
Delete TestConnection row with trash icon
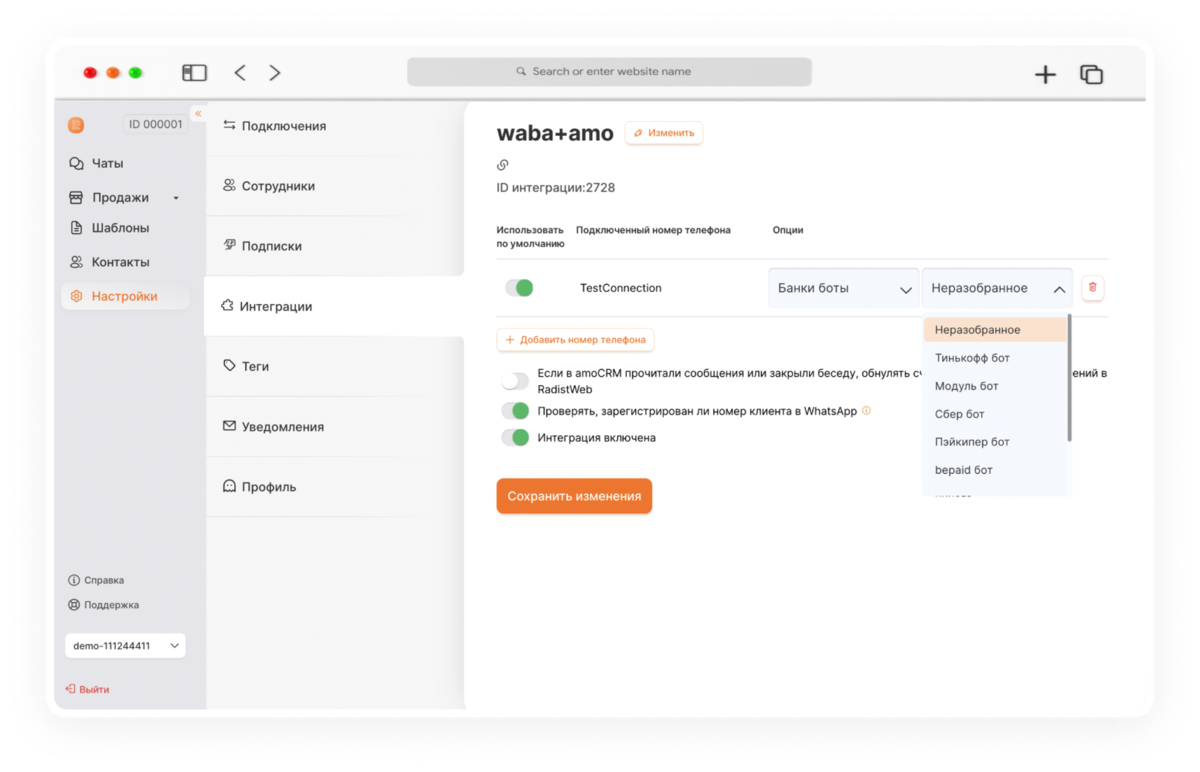coord(1092,288)
